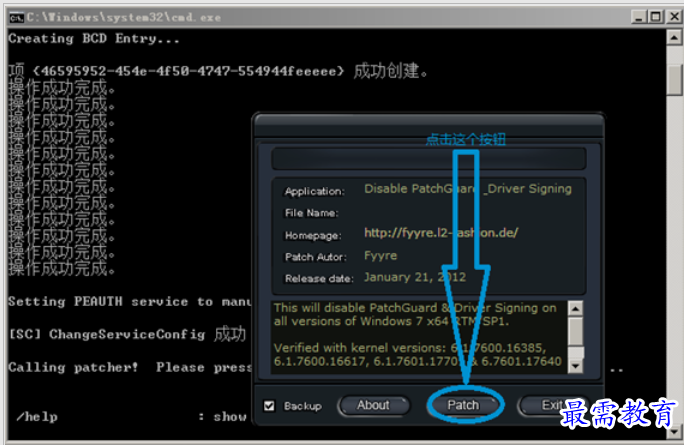The width and height of the screenshot is (684, 445).
Task: Maximize the cmd.exe window
Action: [656, 17]
